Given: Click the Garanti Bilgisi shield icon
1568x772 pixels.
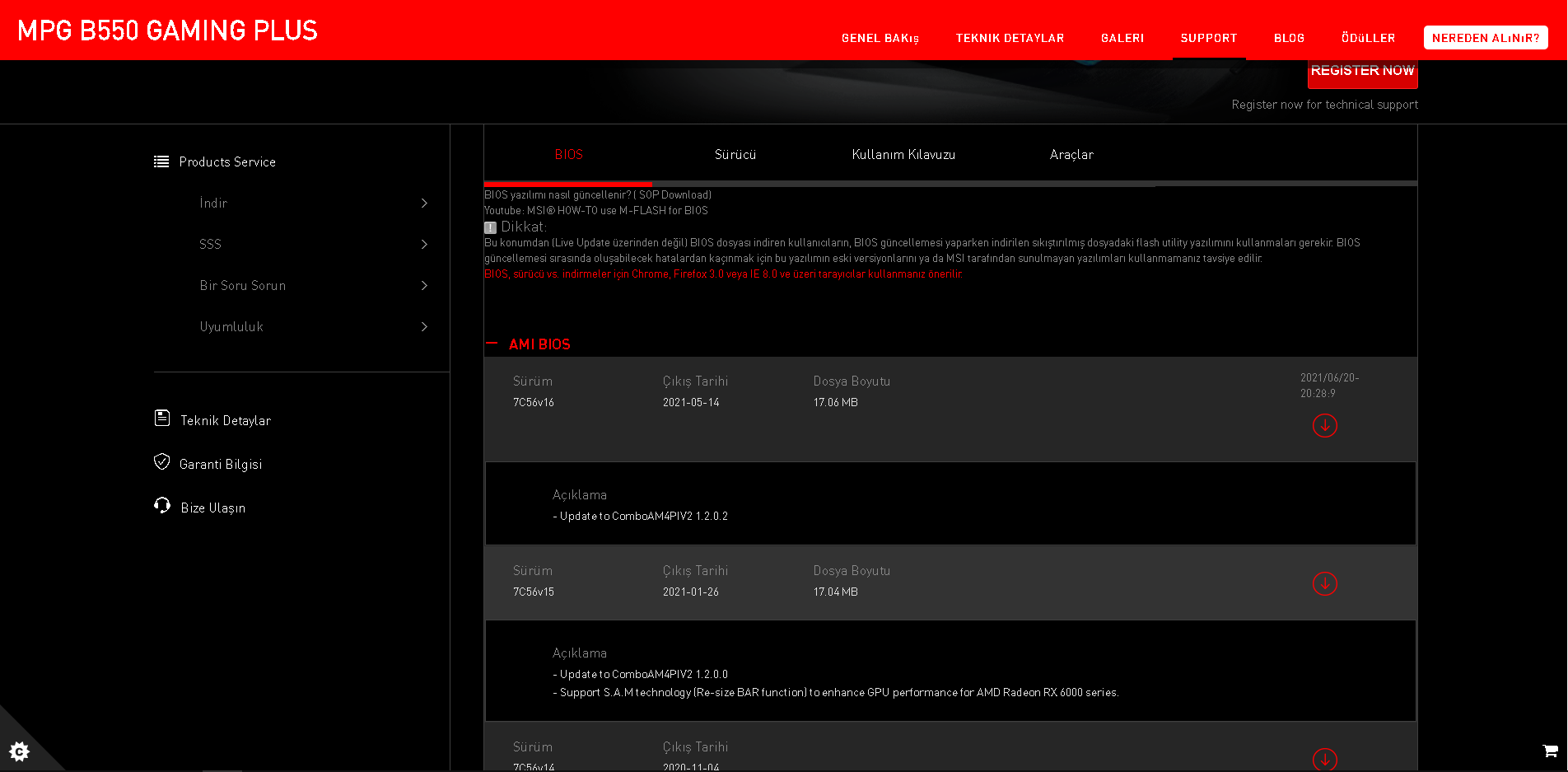Looking at the screenshot, I should (161, 462).
